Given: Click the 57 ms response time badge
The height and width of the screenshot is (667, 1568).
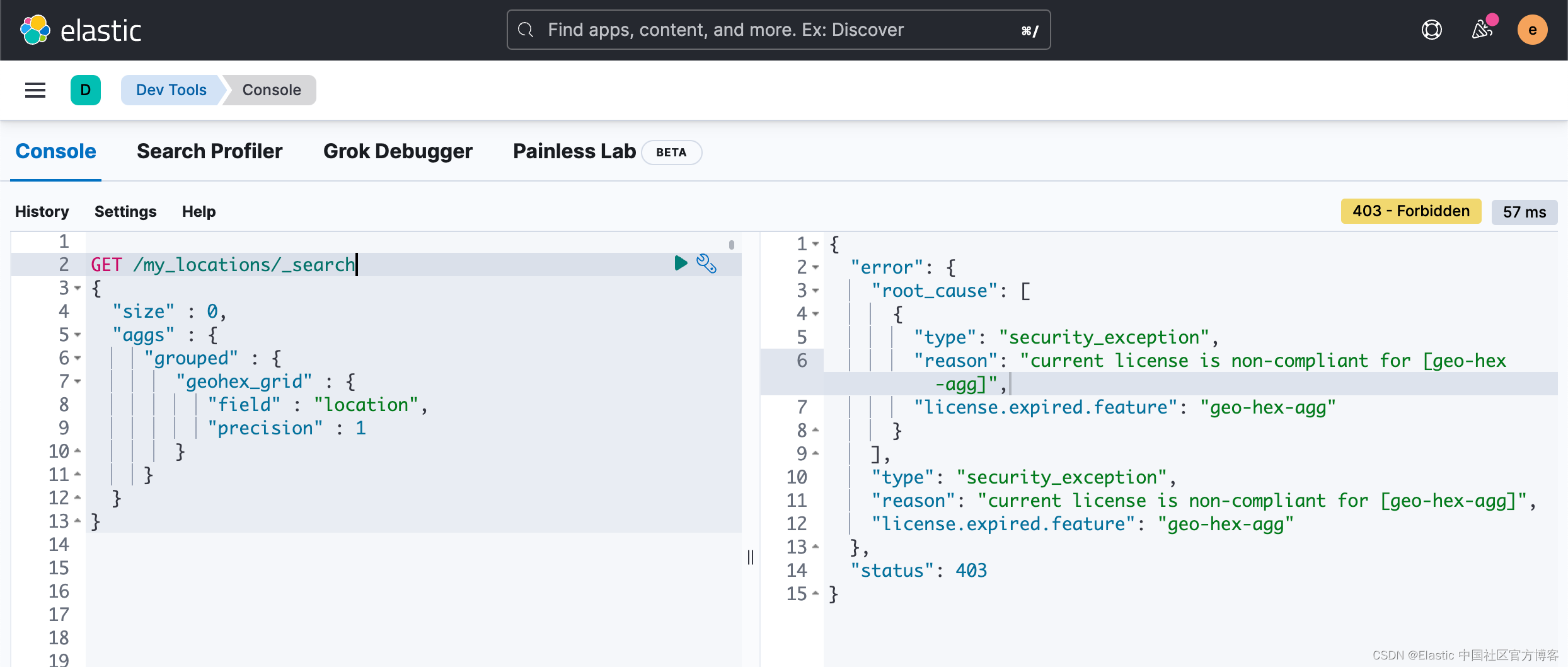Looking at the screenshot, I should (1525, 212).
